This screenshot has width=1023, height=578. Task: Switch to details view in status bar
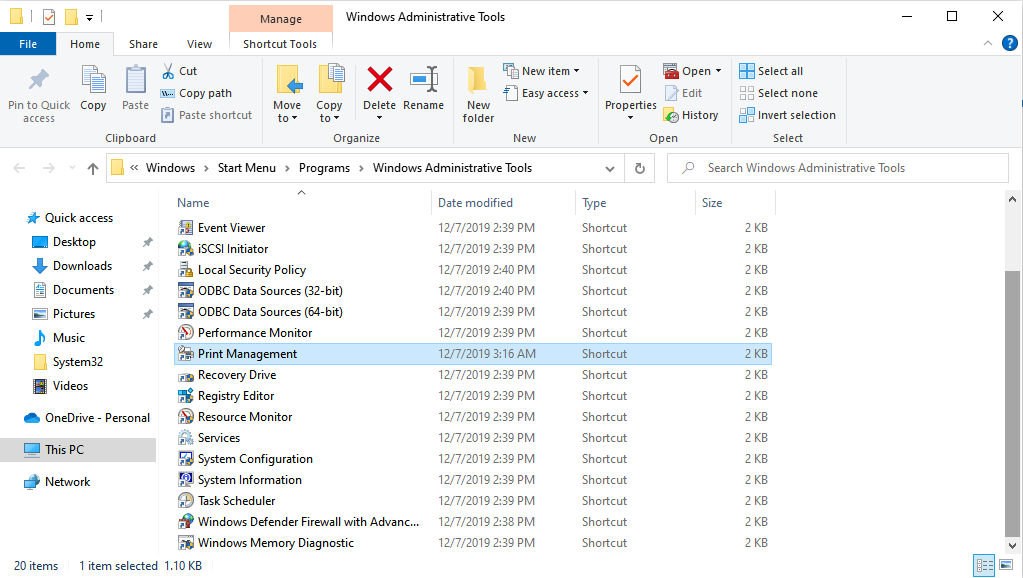pyautogui.click(x=984, y=565)
